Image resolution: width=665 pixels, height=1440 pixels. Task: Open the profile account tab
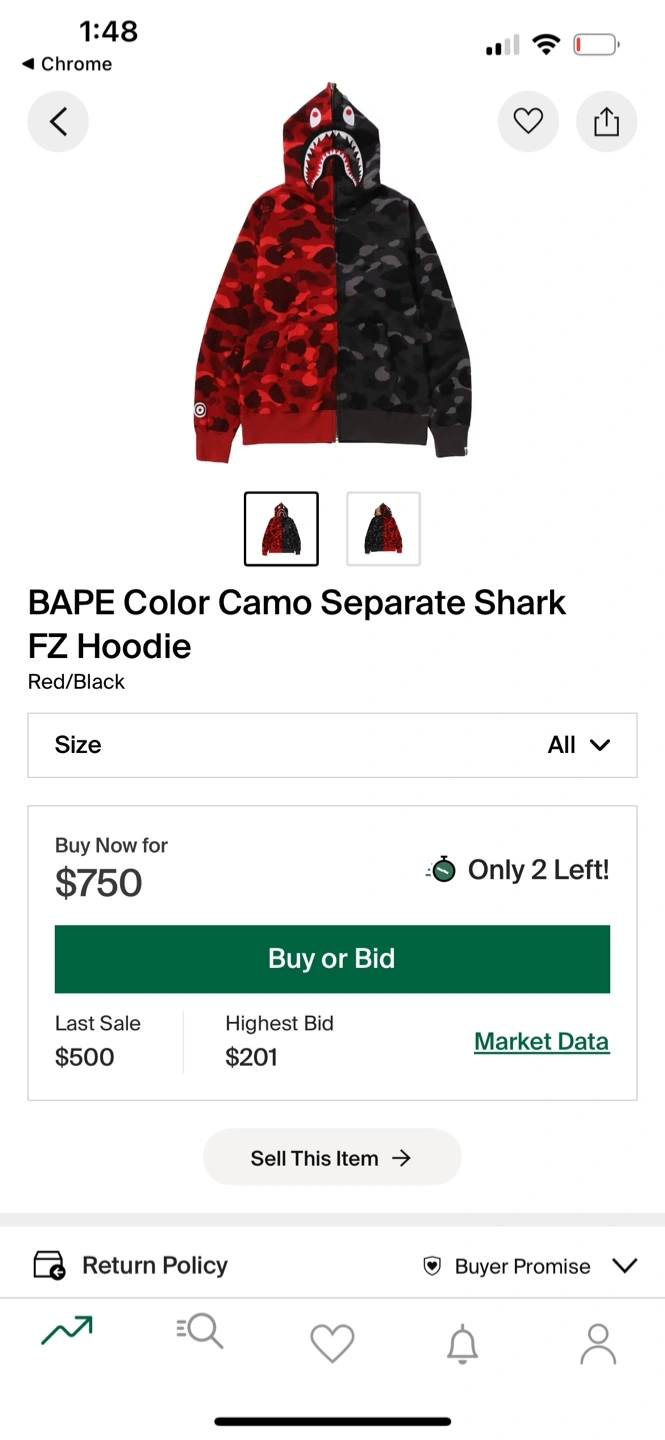tap(598, 1343)
